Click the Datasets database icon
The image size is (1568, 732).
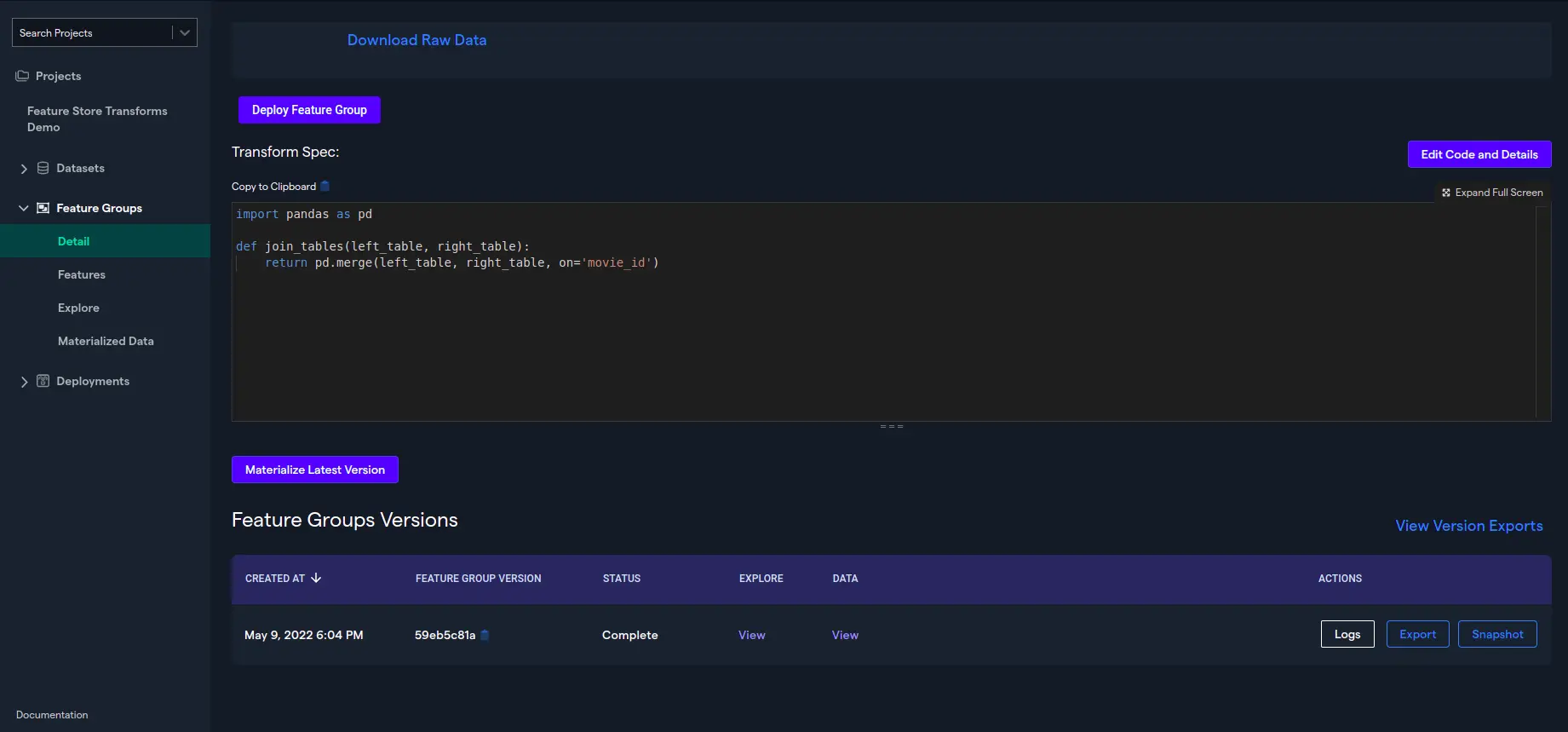43,168
